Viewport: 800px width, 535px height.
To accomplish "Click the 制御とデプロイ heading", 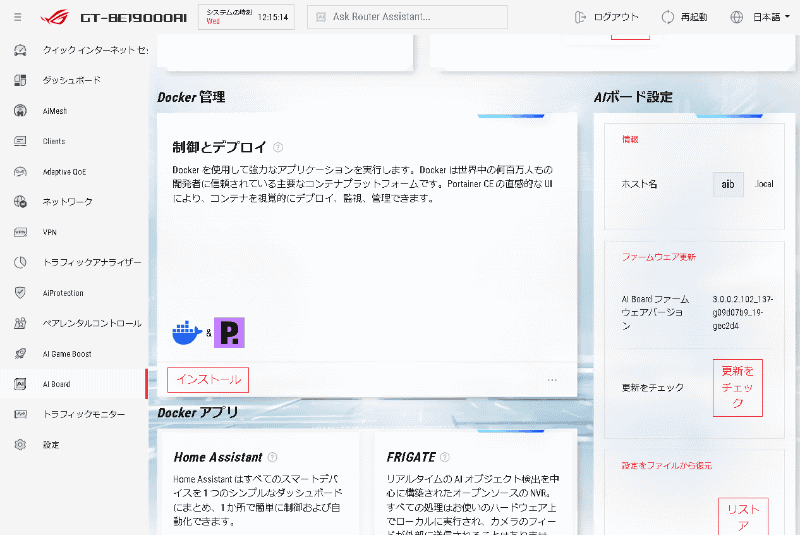I will pos(219,147).
